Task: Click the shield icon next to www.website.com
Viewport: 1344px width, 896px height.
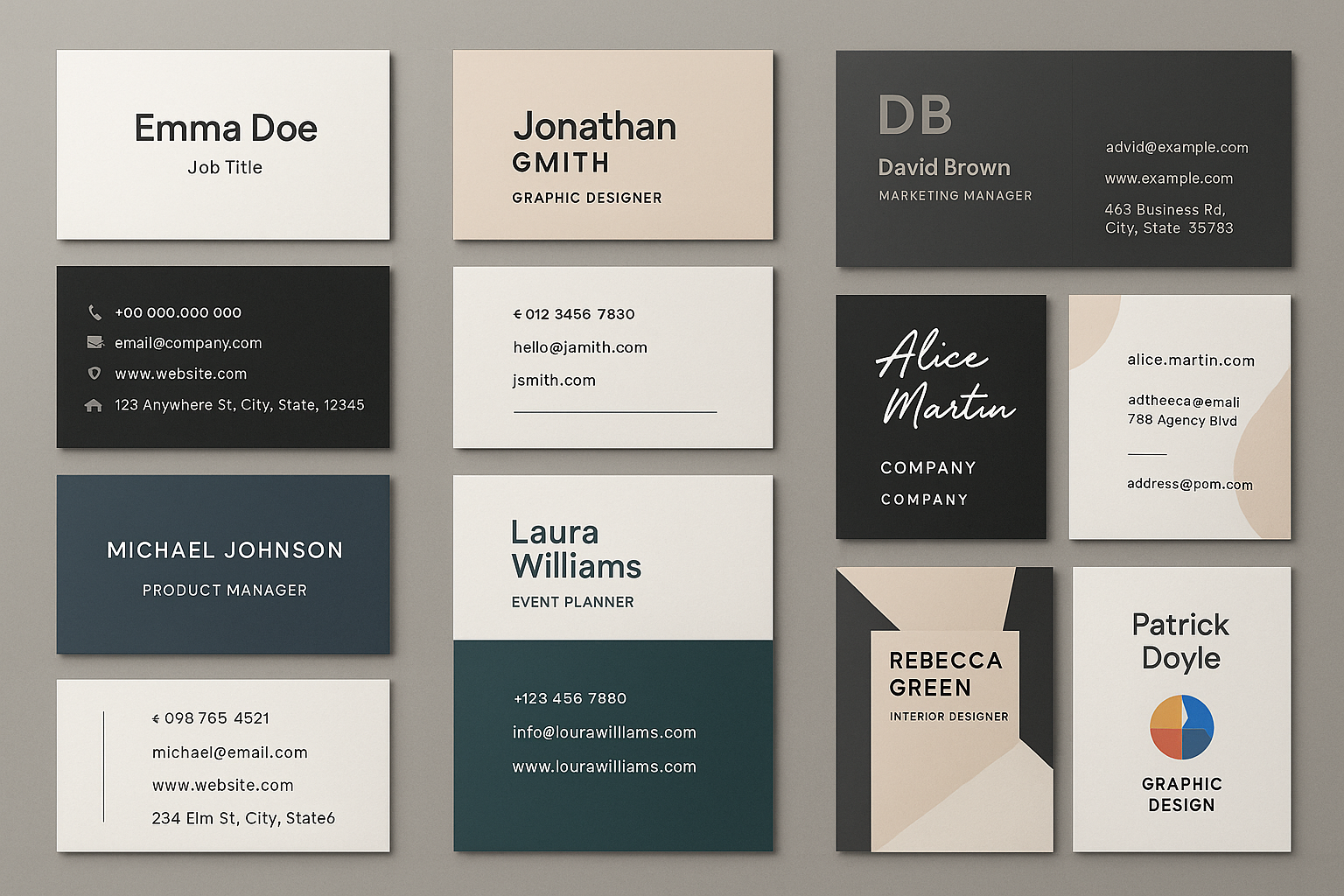Action: coord(94,374)
